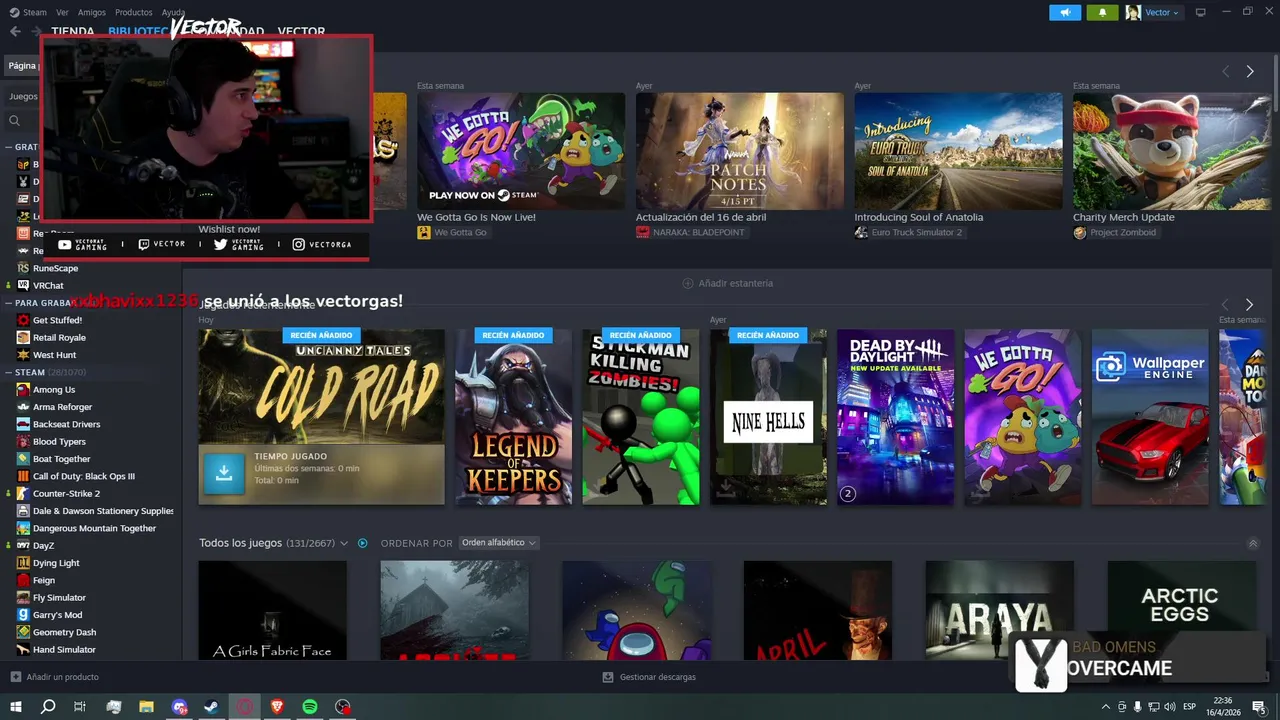Select RuneScape in the sidebar
The width and height of the screenshot is (1280, 720).
[x=55, y=268]
